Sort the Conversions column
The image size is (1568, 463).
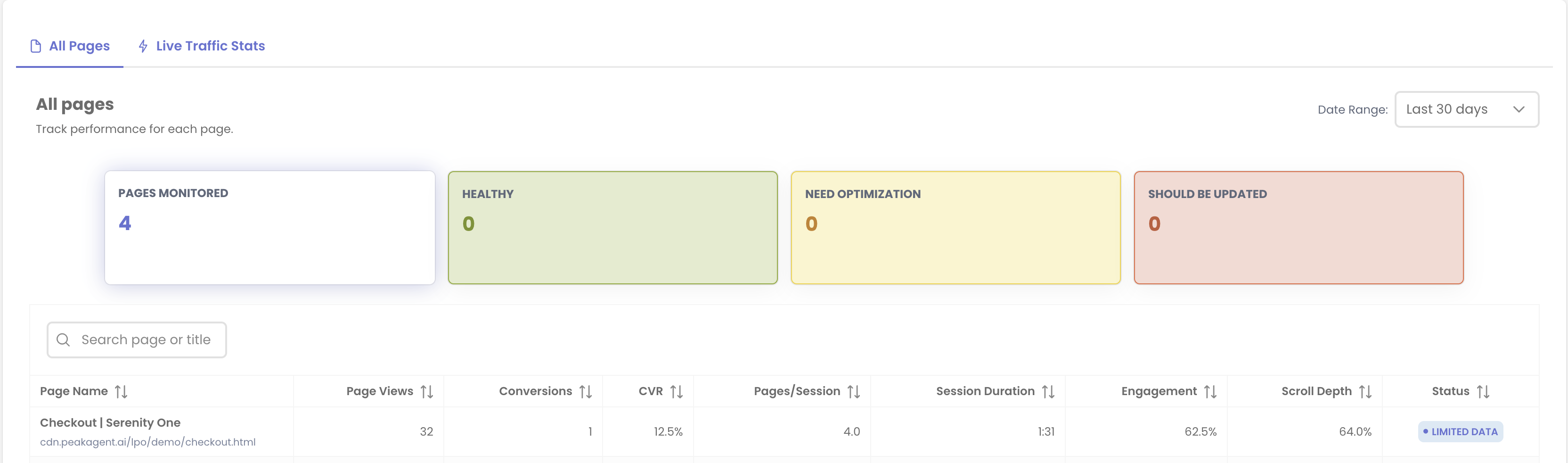tap(585, 391)
